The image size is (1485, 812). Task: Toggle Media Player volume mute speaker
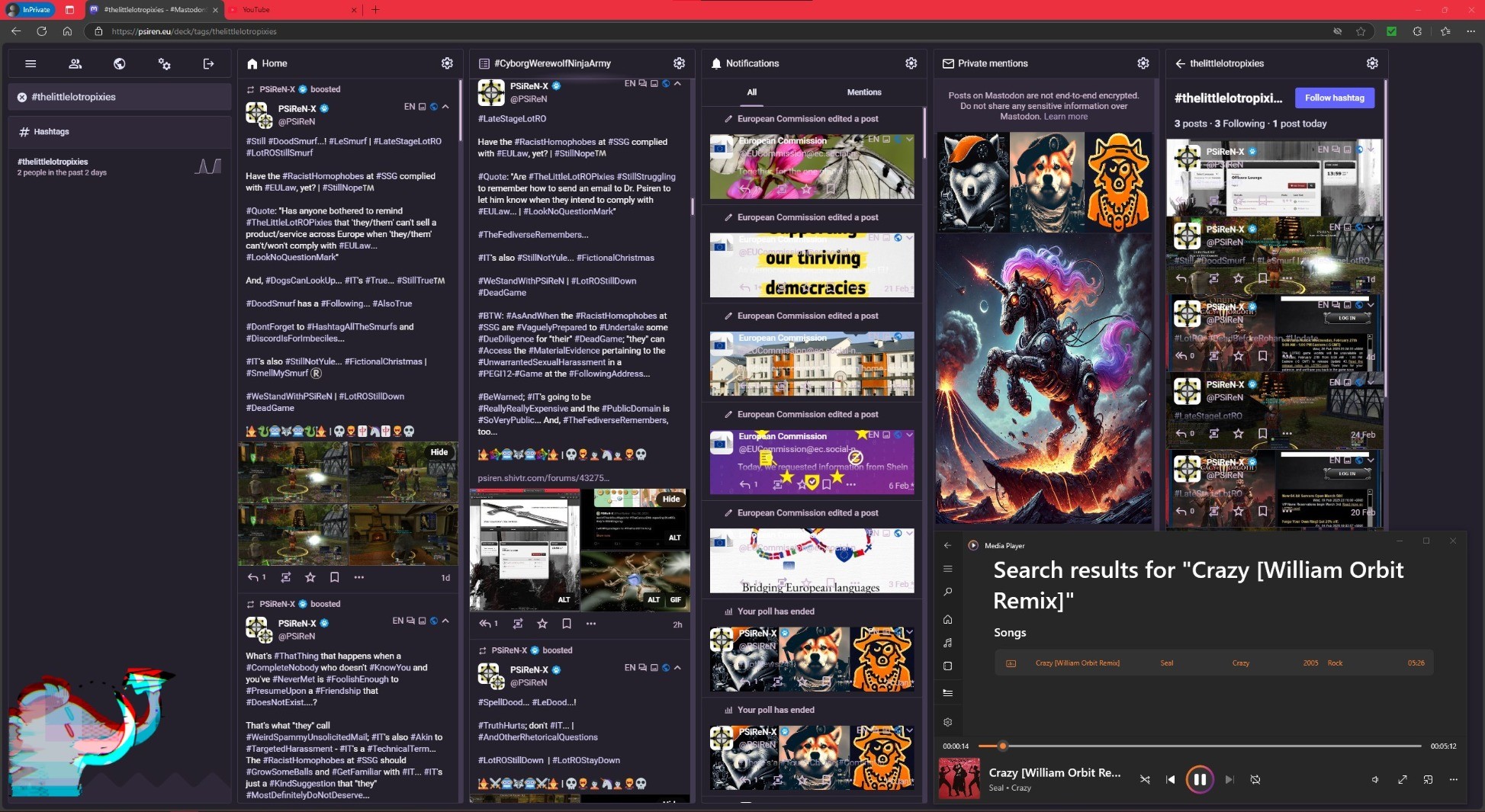click(x=1375, y=779)
